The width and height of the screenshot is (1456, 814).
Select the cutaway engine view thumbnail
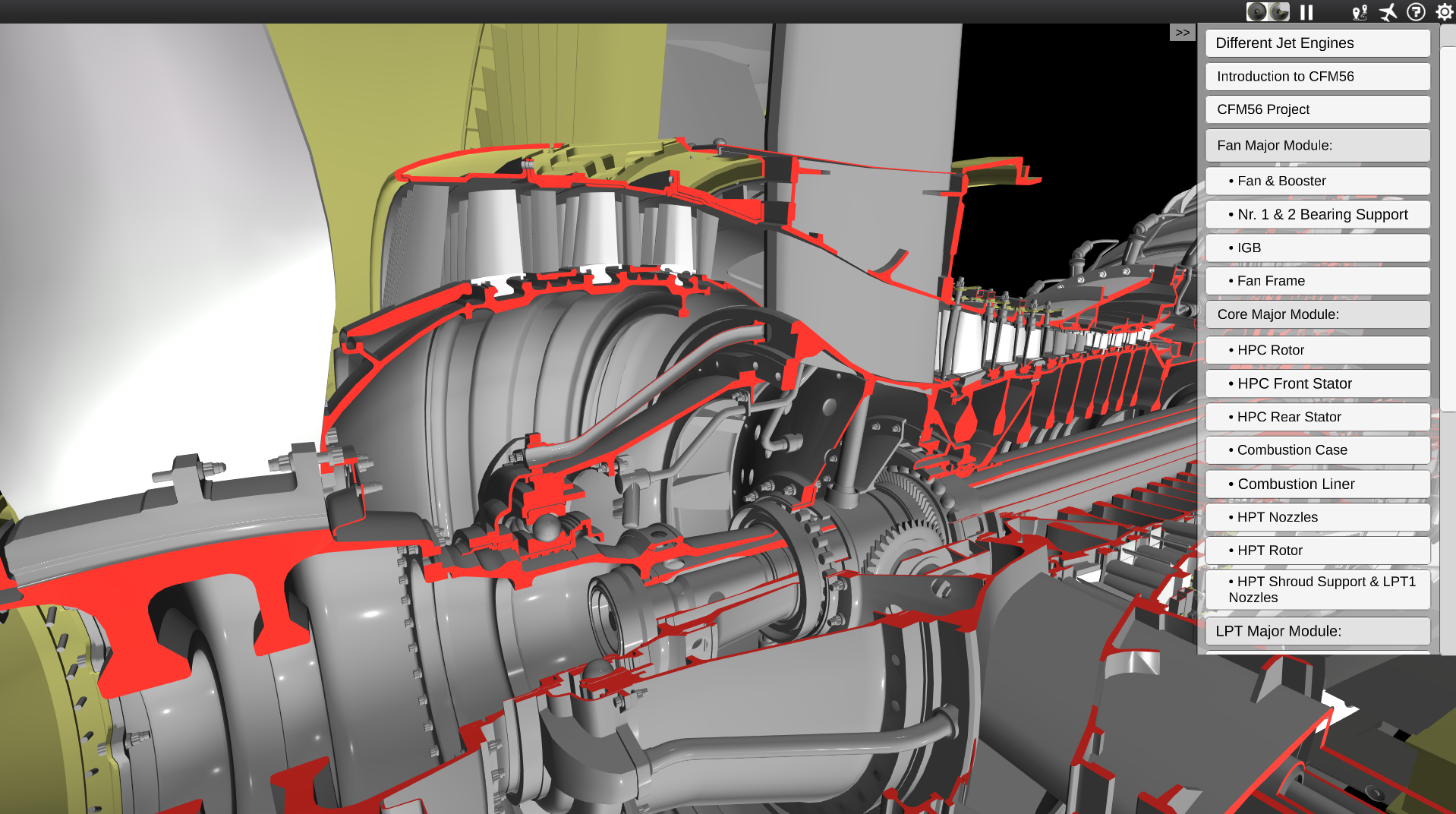point(1278,11)
